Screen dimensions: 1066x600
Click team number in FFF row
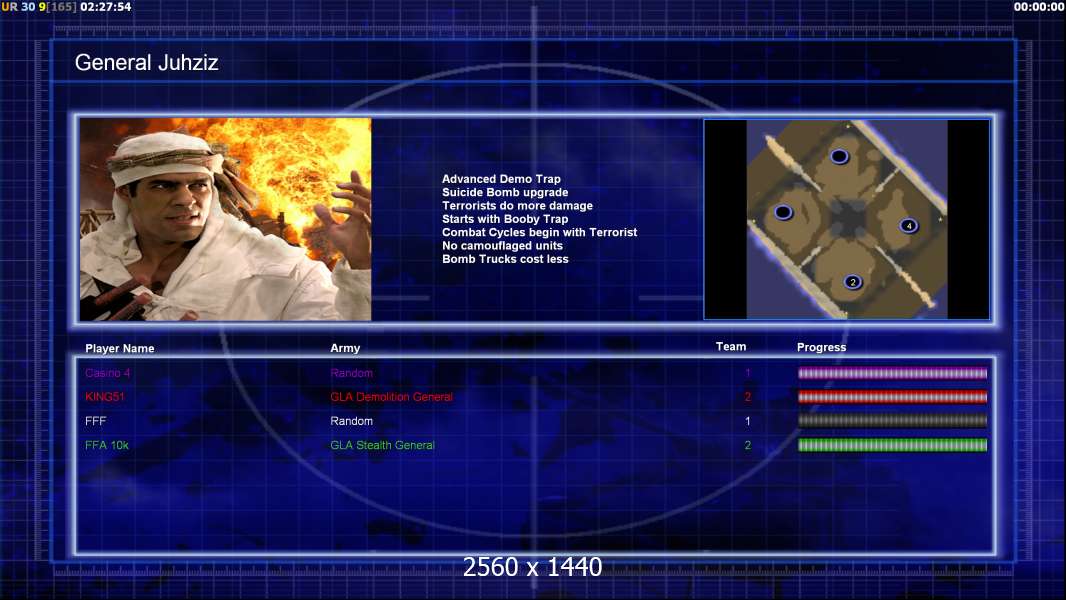pyautogui.click(x=748, y=421)
